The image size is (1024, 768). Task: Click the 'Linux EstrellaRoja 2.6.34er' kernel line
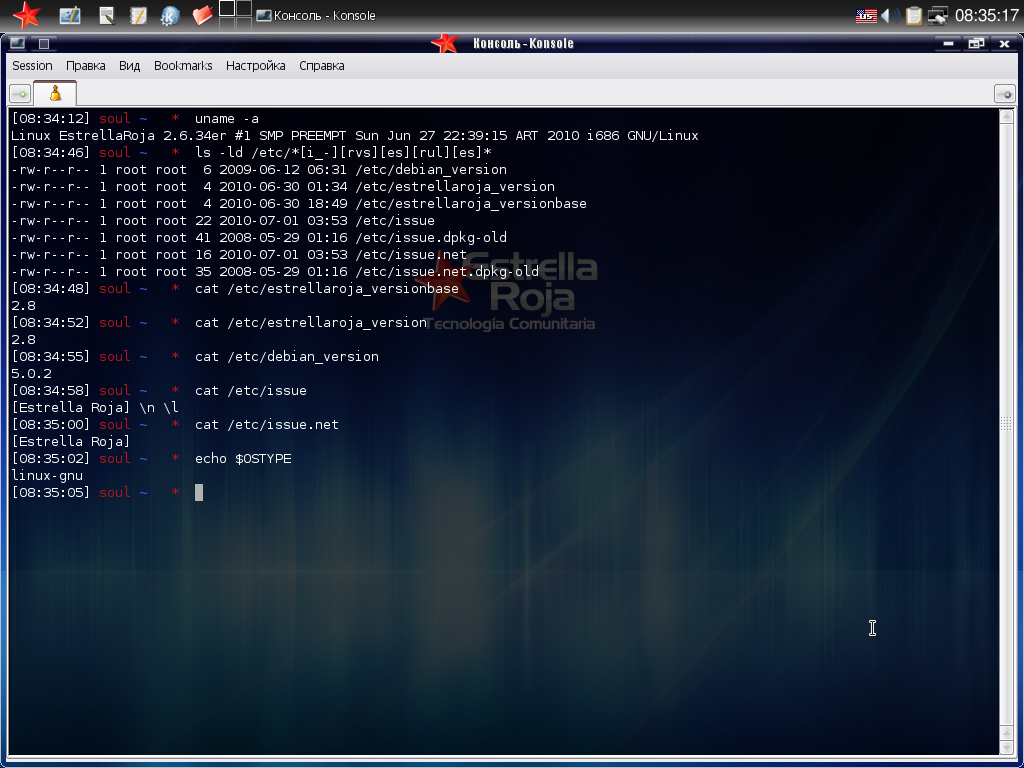pos(354,136)
